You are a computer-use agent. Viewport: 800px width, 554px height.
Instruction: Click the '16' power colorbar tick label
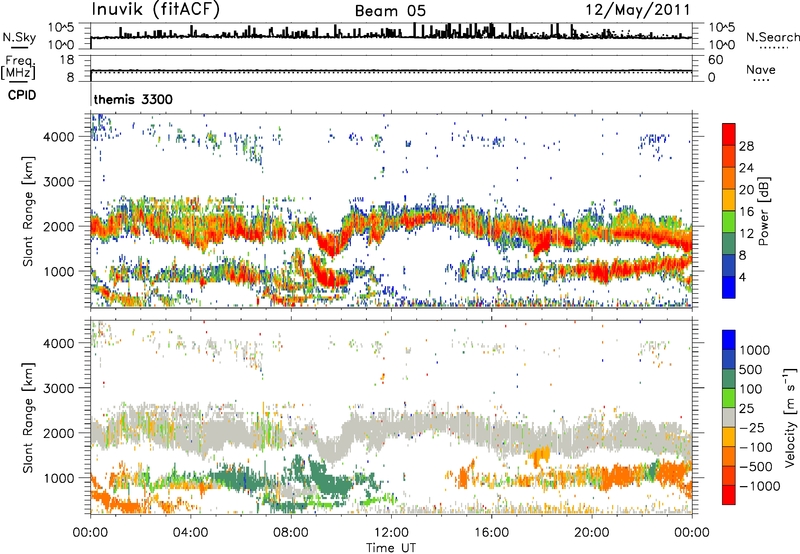tap(746, 212)
